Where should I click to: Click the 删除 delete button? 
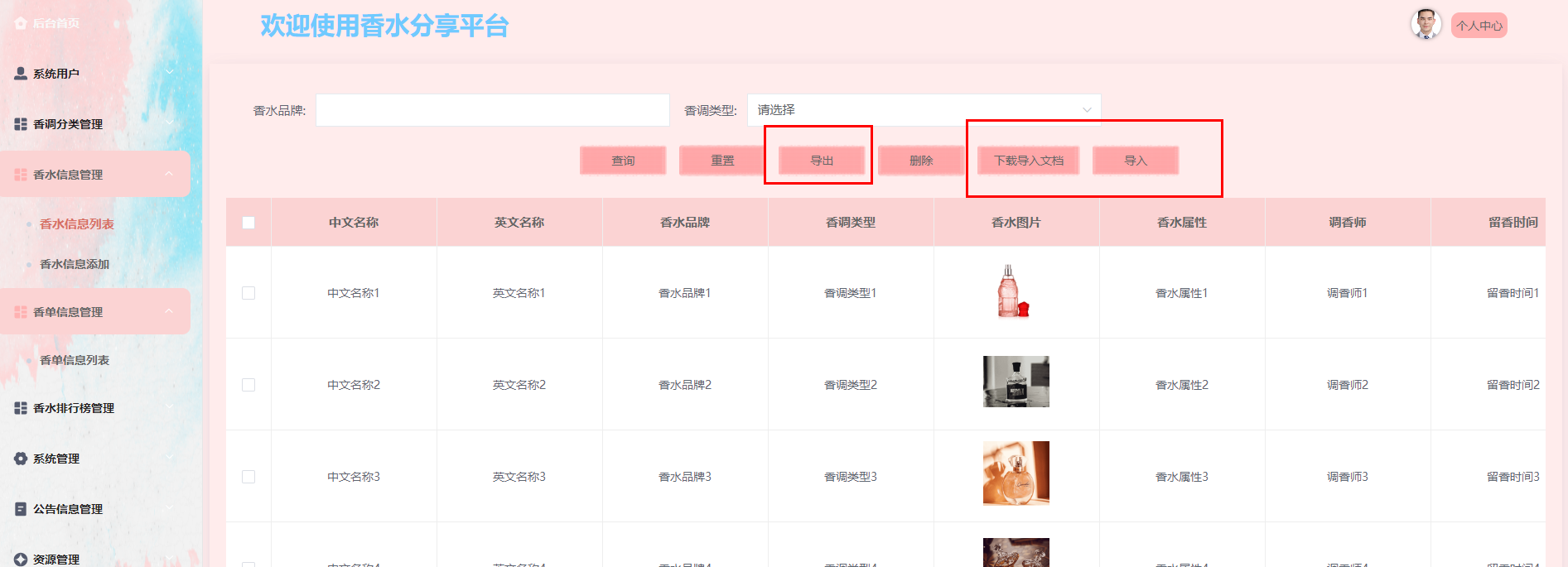921,161
